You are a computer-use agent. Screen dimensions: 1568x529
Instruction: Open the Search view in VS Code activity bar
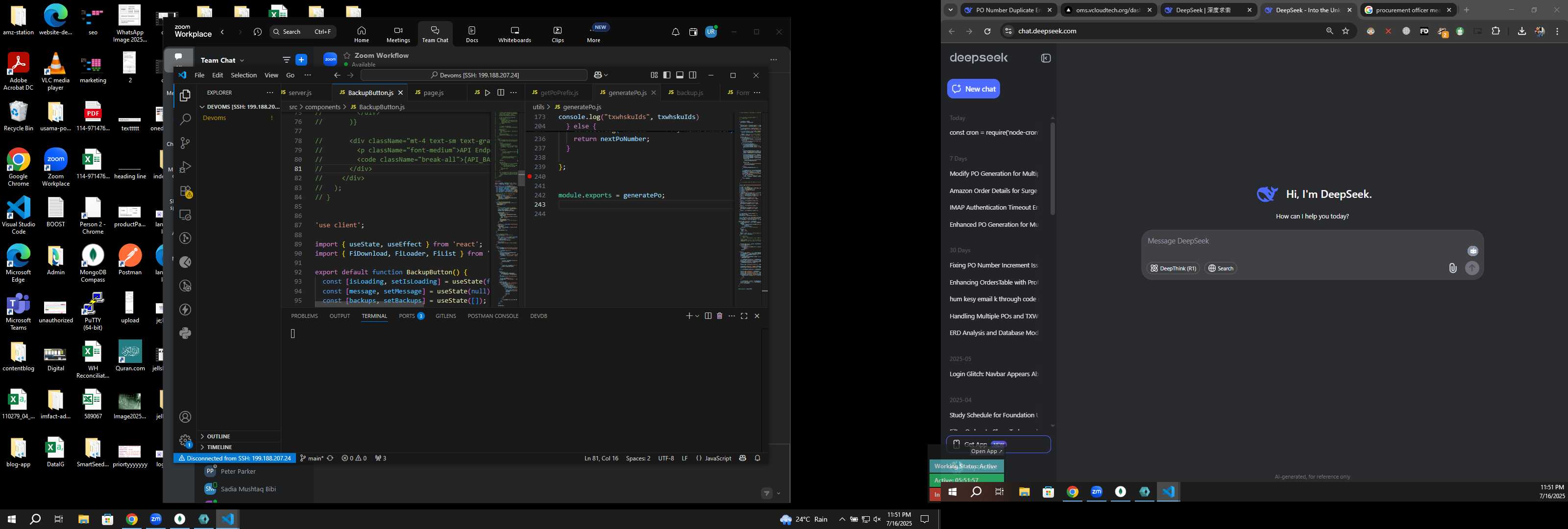pyautogui.click(x=185, y=120)
